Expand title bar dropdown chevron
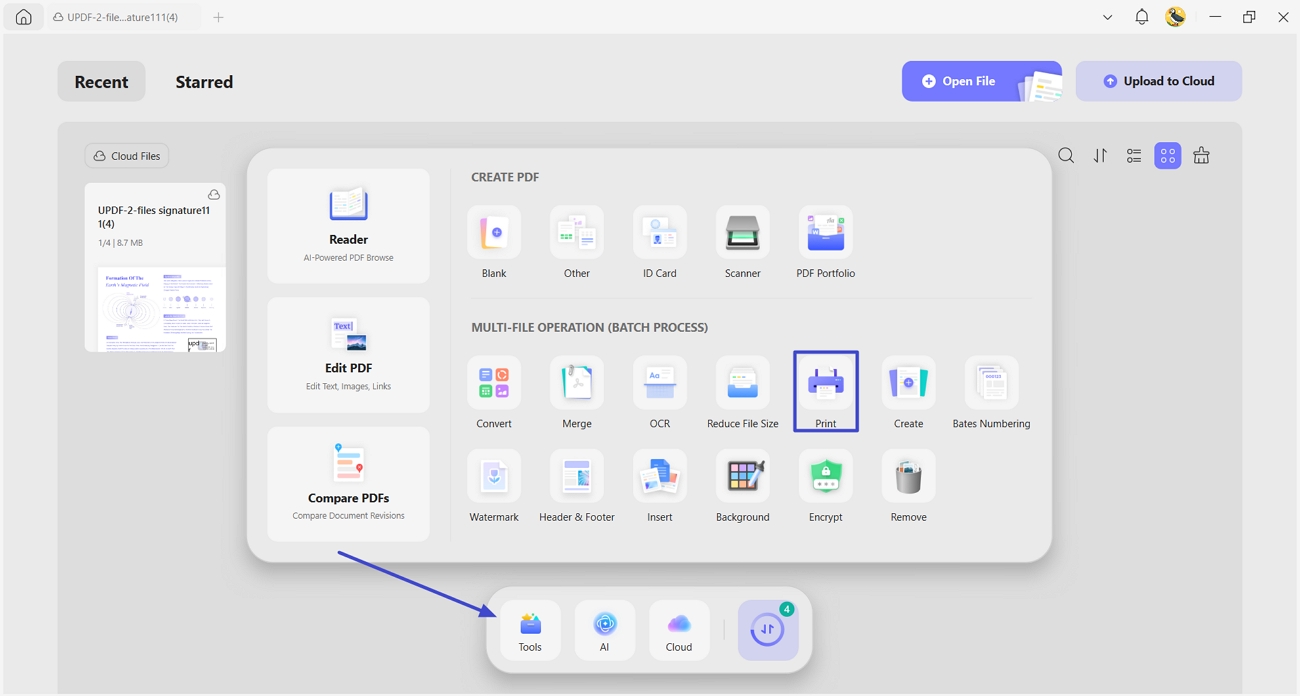The width and height of the screenshot is (1300, 696). tap(1107, 17)
